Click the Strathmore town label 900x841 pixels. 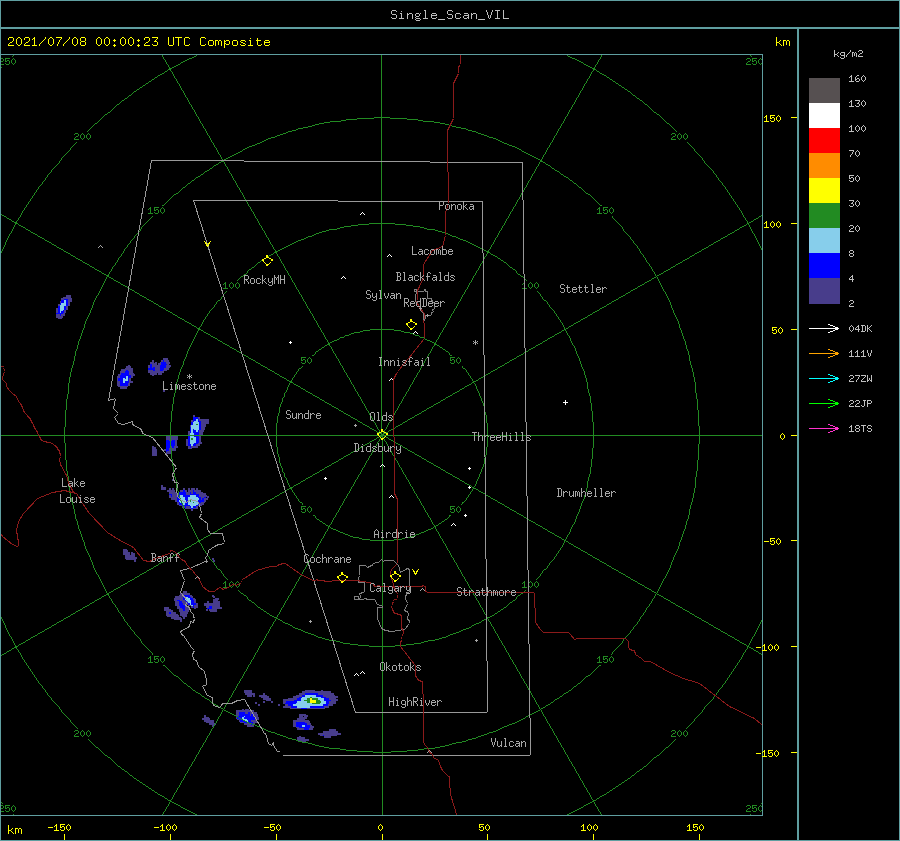click(x=486, y=592)
